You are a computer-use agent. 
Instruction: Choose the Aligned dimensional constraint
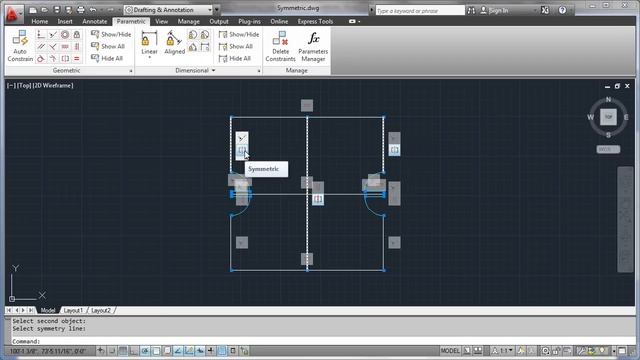tap(174, 42)
